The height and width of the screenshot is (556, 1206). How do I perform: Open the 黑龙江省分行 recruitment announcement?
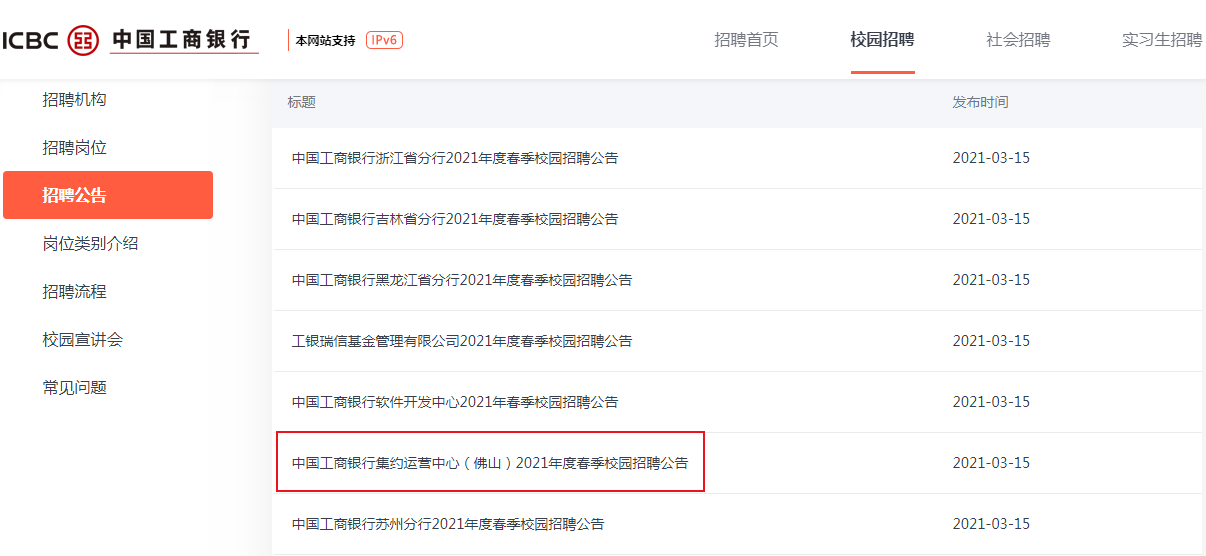[462, 280]
